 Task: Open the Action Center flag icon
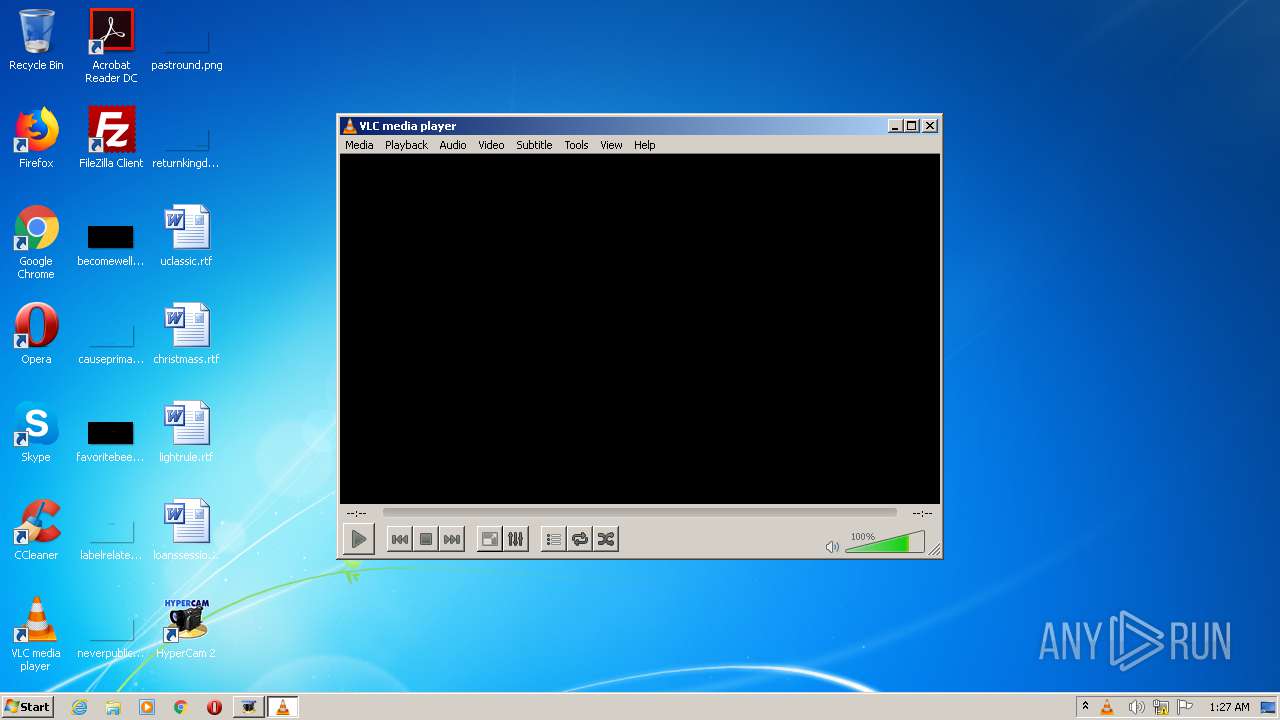pyautogui.click(x=1186, y=707)
